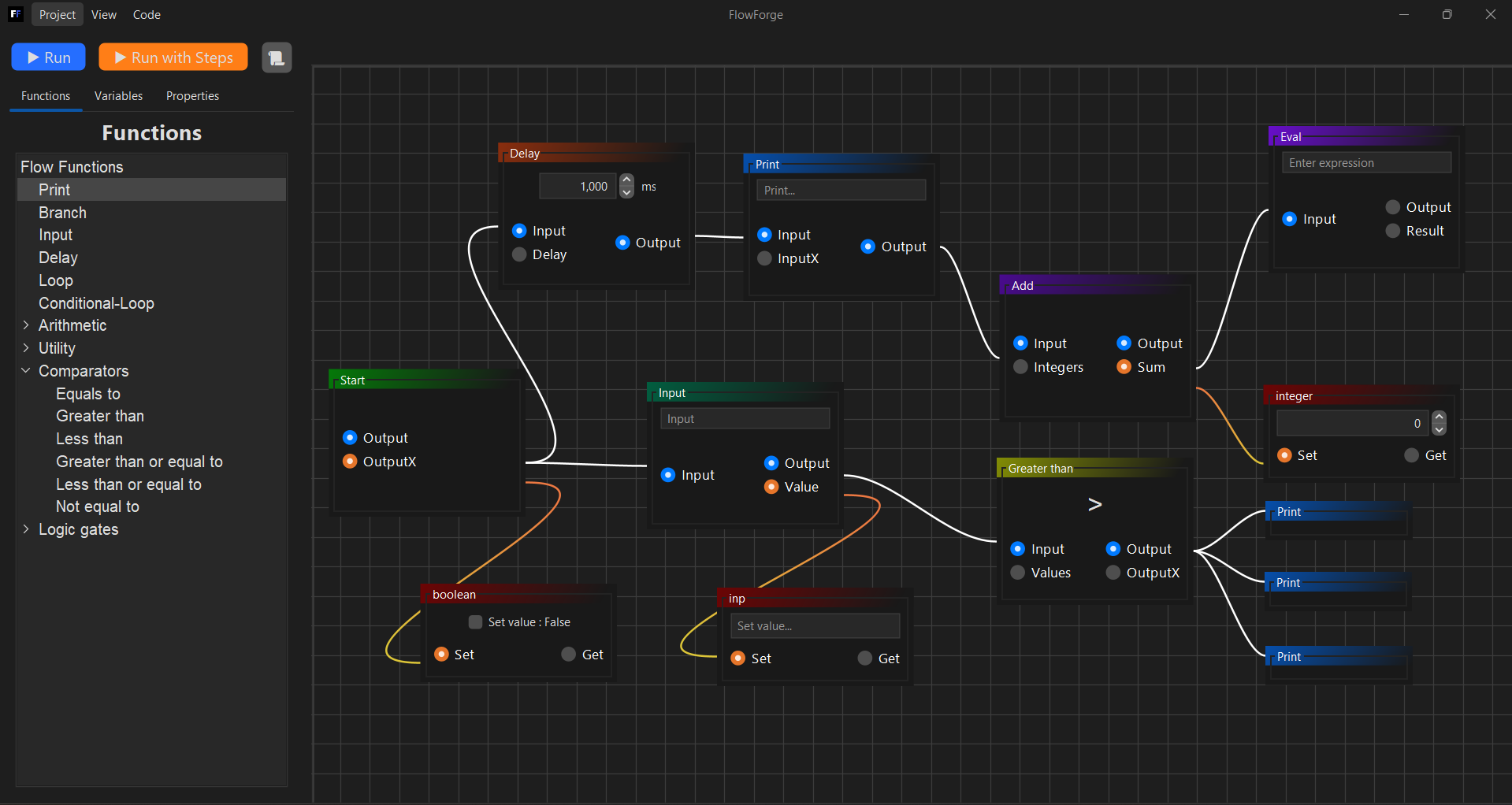Click the FlowForge app logo icon
1512x805 pixels.
click(15, 14)
